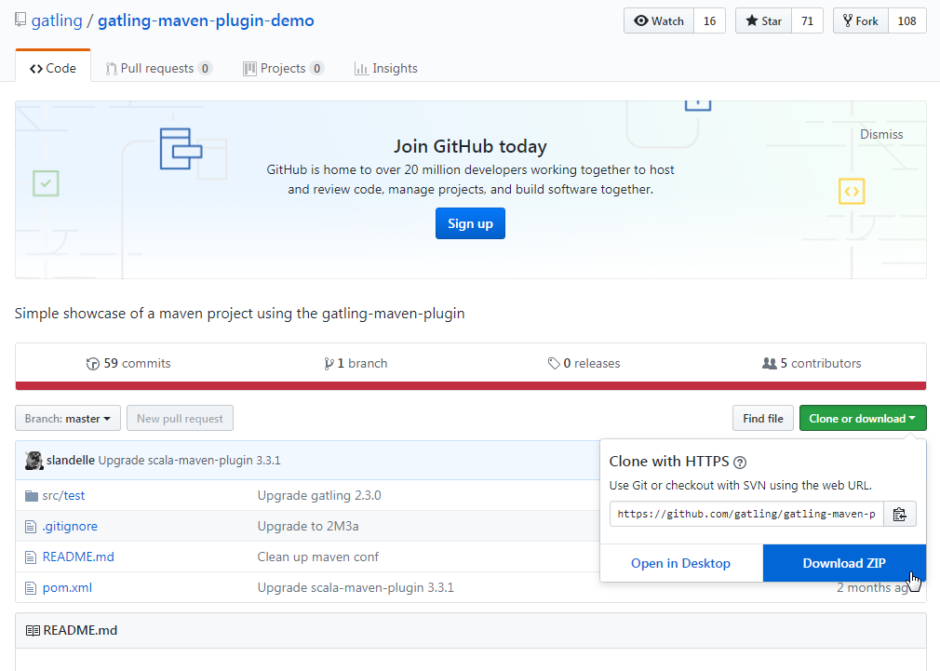The width and height of the screenshot is (940, 671).
Task: Click the src/test folder icon
Action: click(31, 495)
